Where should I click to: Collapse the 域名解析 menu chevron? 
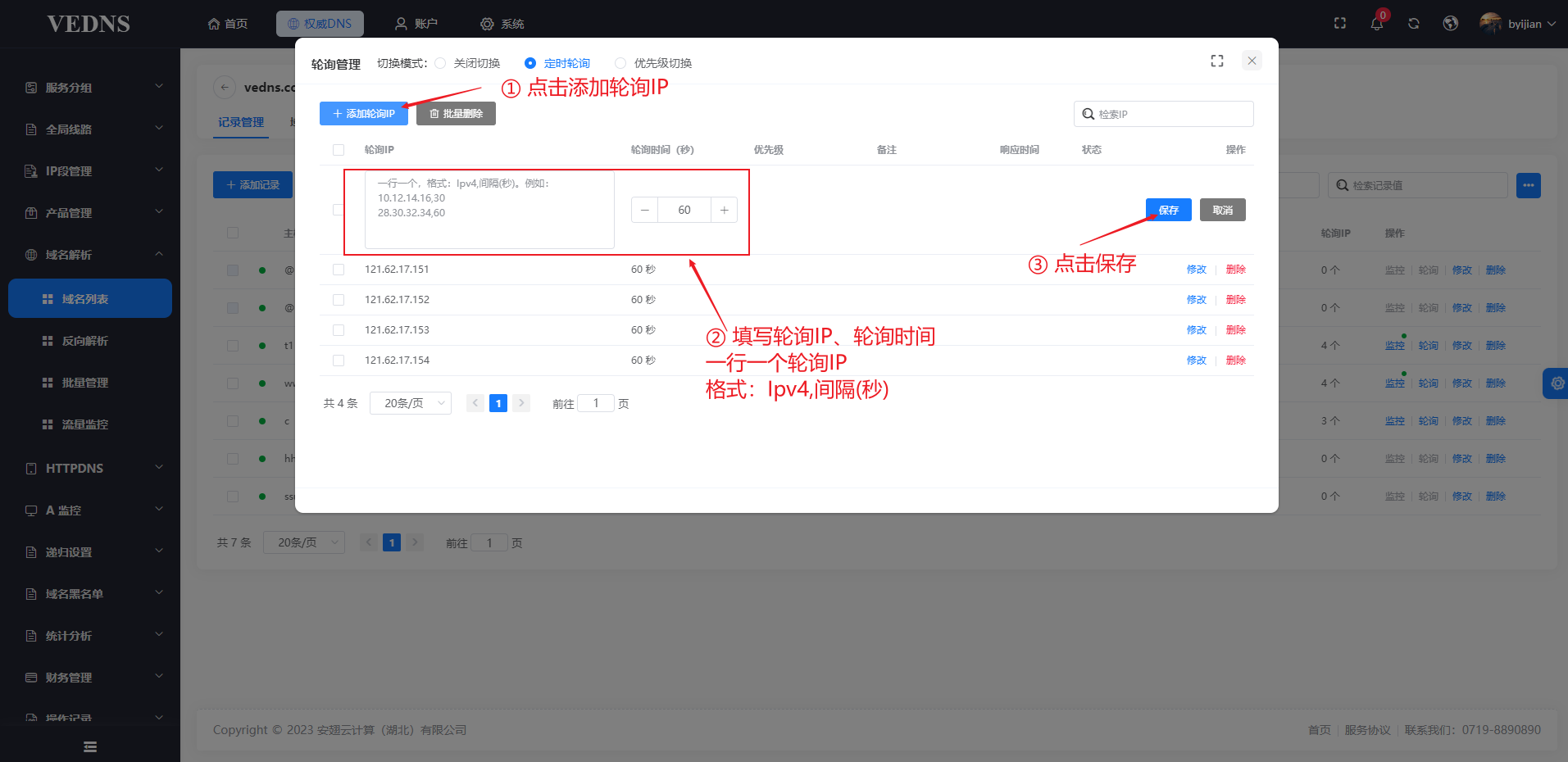159,253
